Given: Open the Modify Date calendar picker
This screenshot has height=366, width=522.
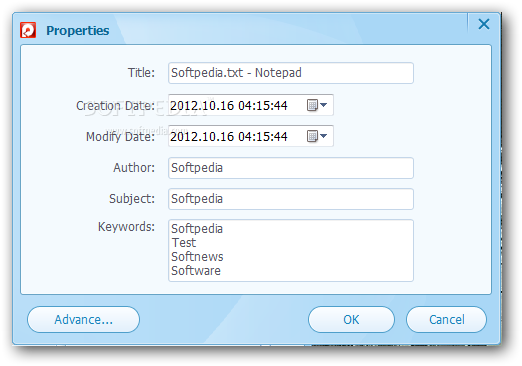Looking at the screenshot, I should (x=317, y=136).
